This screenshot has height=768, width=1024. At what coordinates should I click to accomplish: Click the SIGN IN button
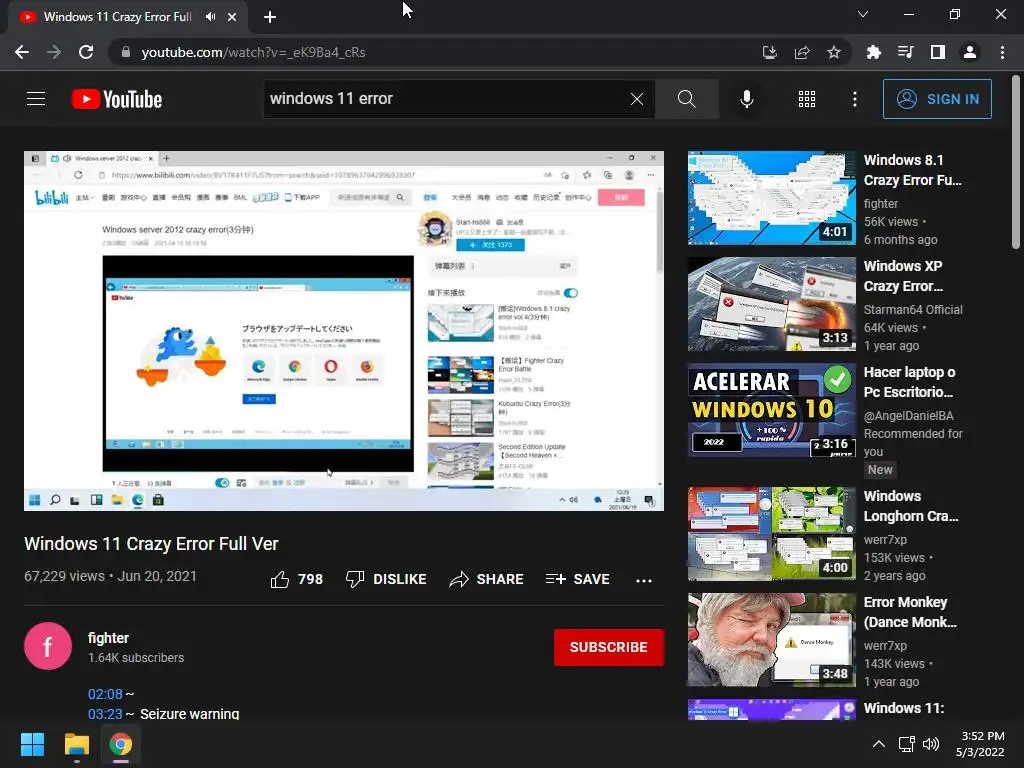tap(937, 99)
